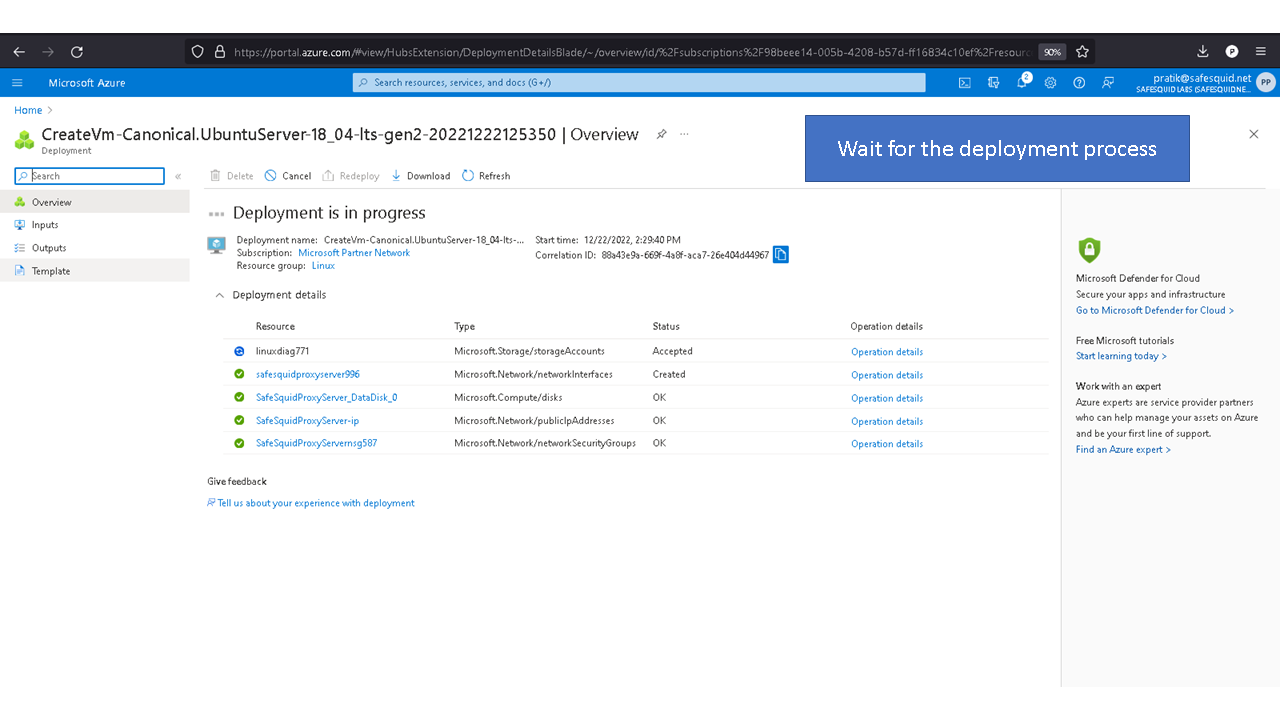Click the linuxdiag771 resource name
This screenshot has height=720, width=1280.
(x=283, y=351)
